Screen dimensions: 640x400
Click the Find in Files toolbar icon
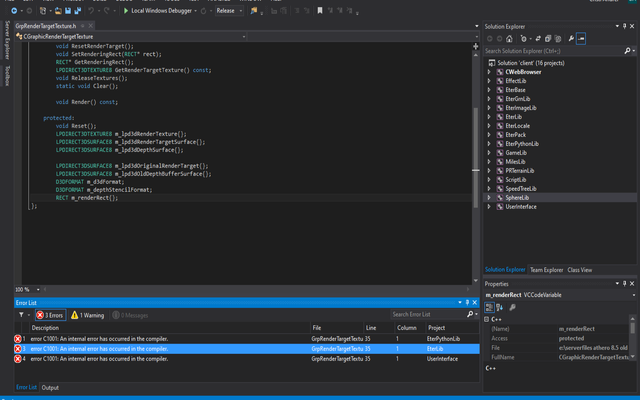(254, 11)
